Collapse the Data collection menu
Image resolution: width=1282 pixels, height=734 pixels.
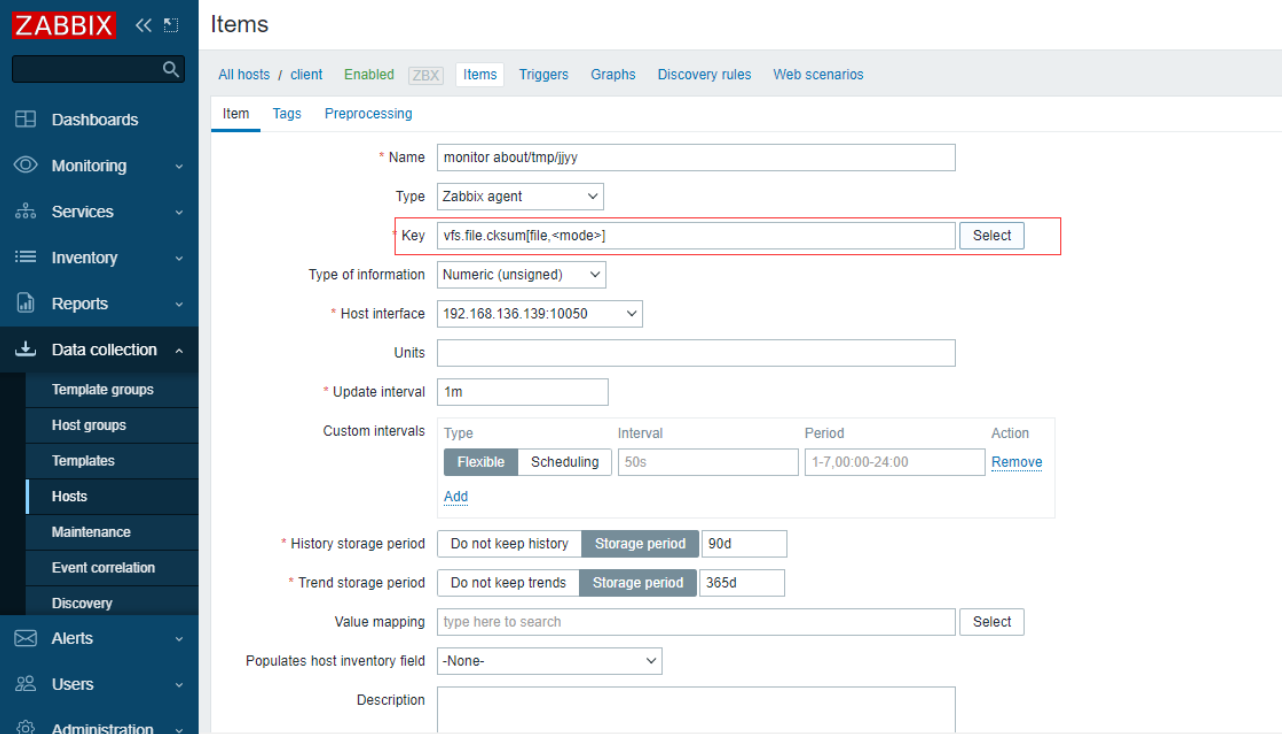point(179,350)
